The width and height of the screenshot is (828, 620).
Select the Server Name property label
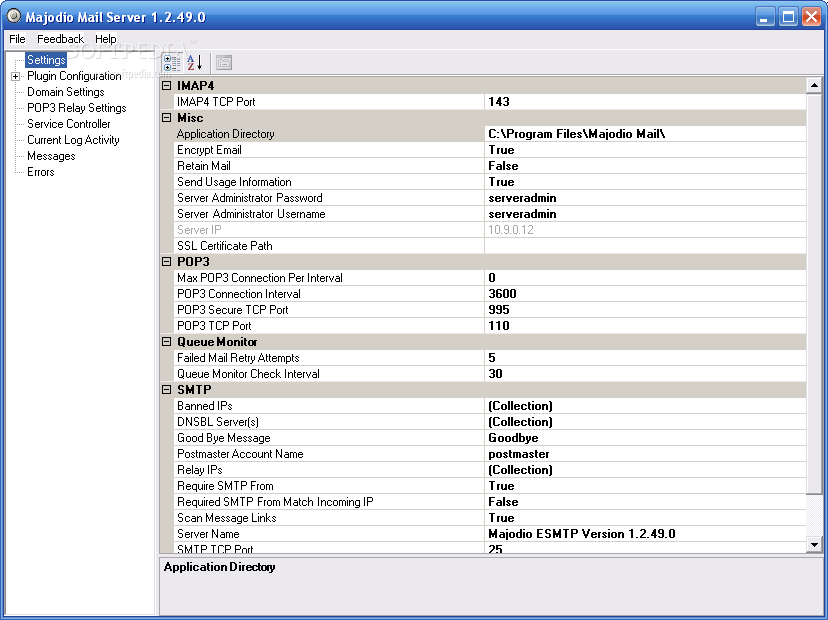point(208,534)
